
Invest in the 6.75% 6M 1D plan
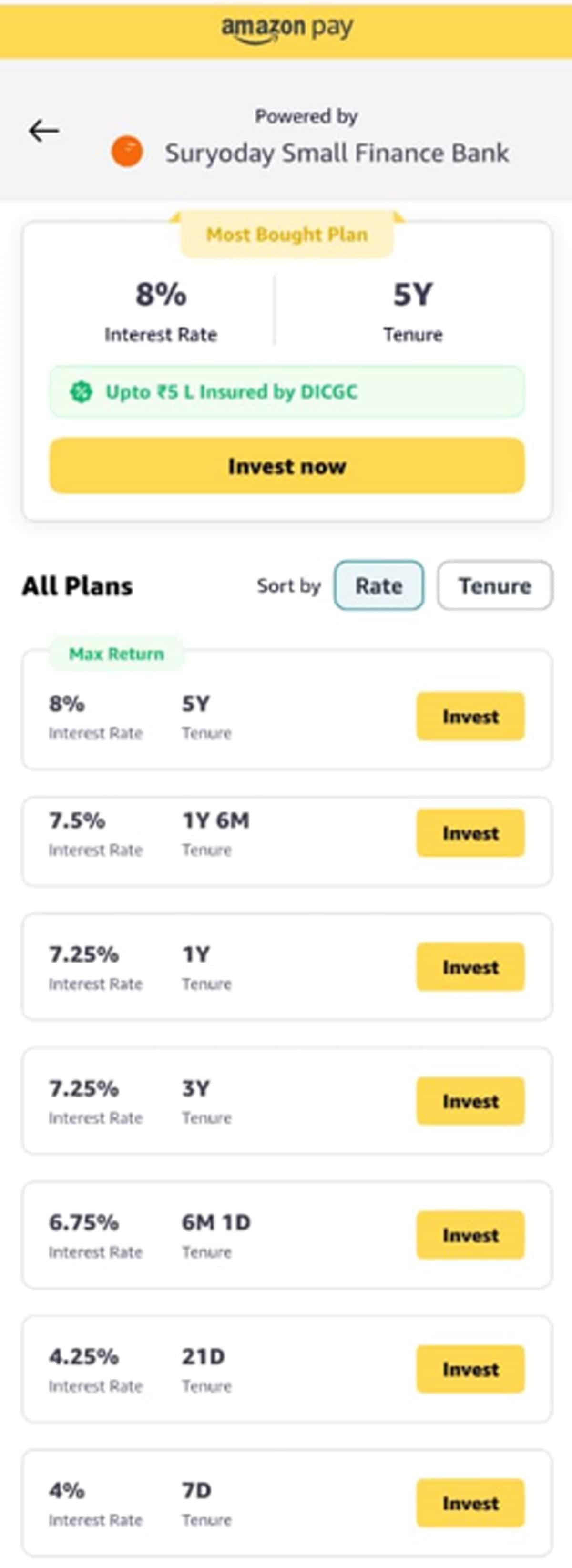point(470,1235)
